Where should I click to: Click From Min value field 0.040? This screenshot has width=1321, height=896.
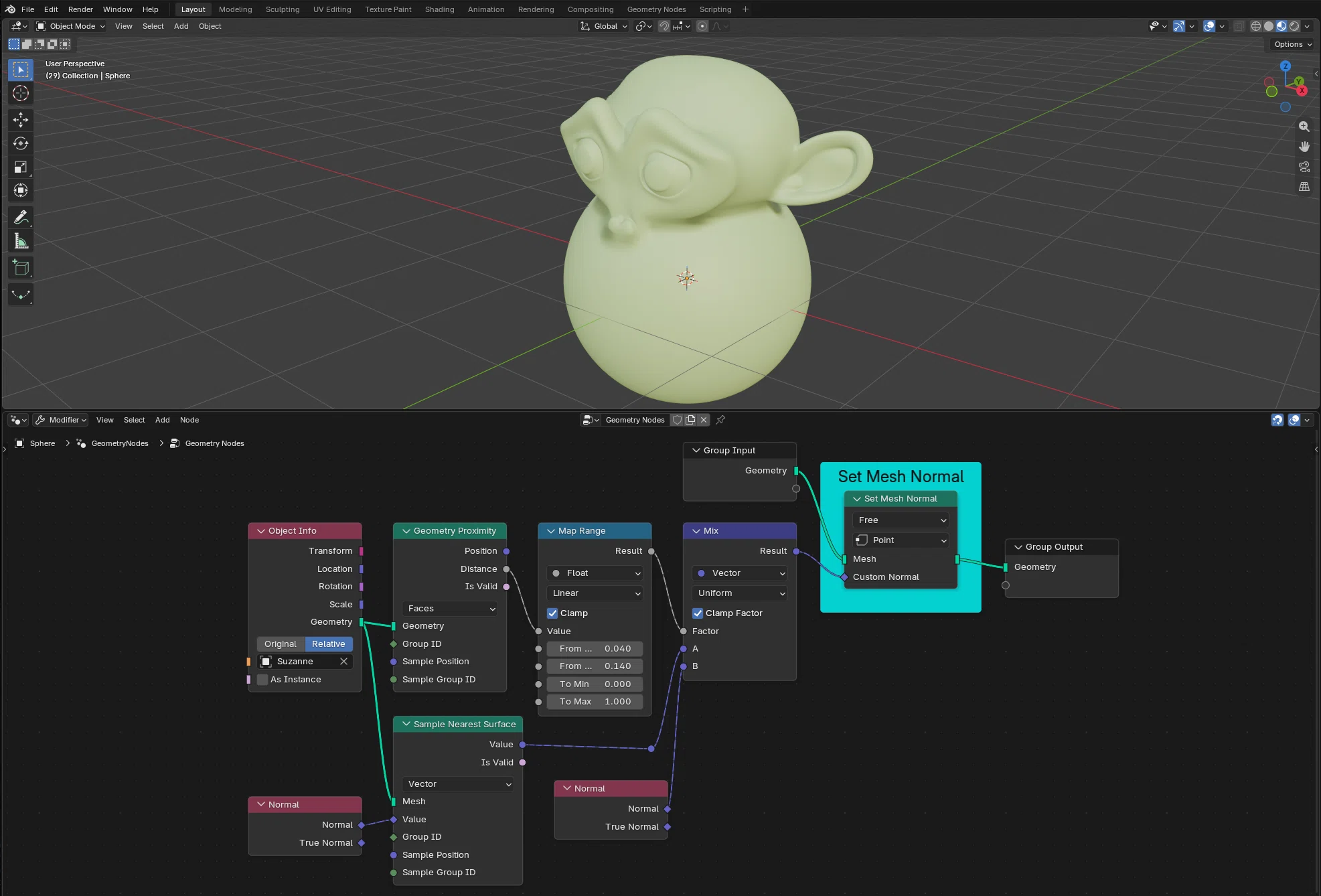[x=595, y=649]
